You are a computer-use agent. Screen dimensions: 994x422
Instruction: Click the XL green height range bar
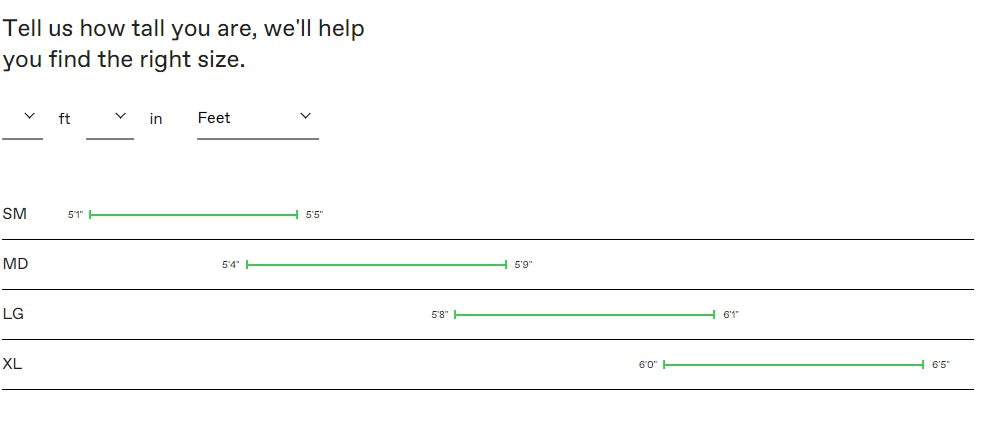pos(793,365)
